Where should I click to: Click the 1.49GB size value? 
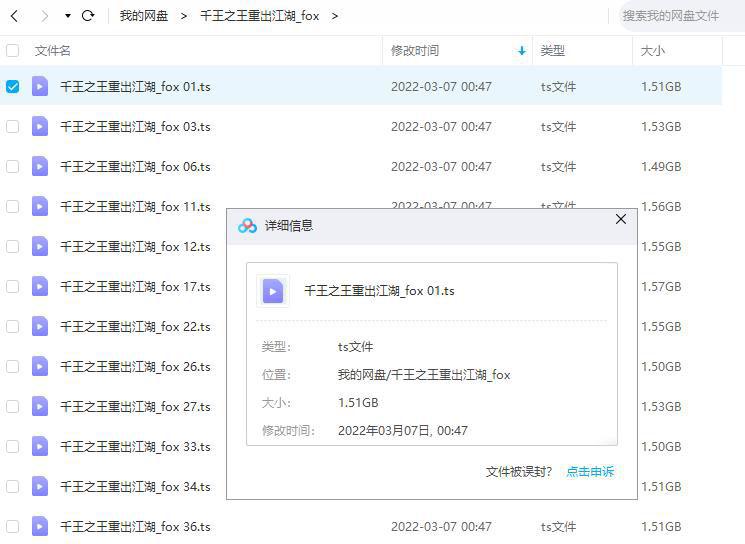point(661,167)
